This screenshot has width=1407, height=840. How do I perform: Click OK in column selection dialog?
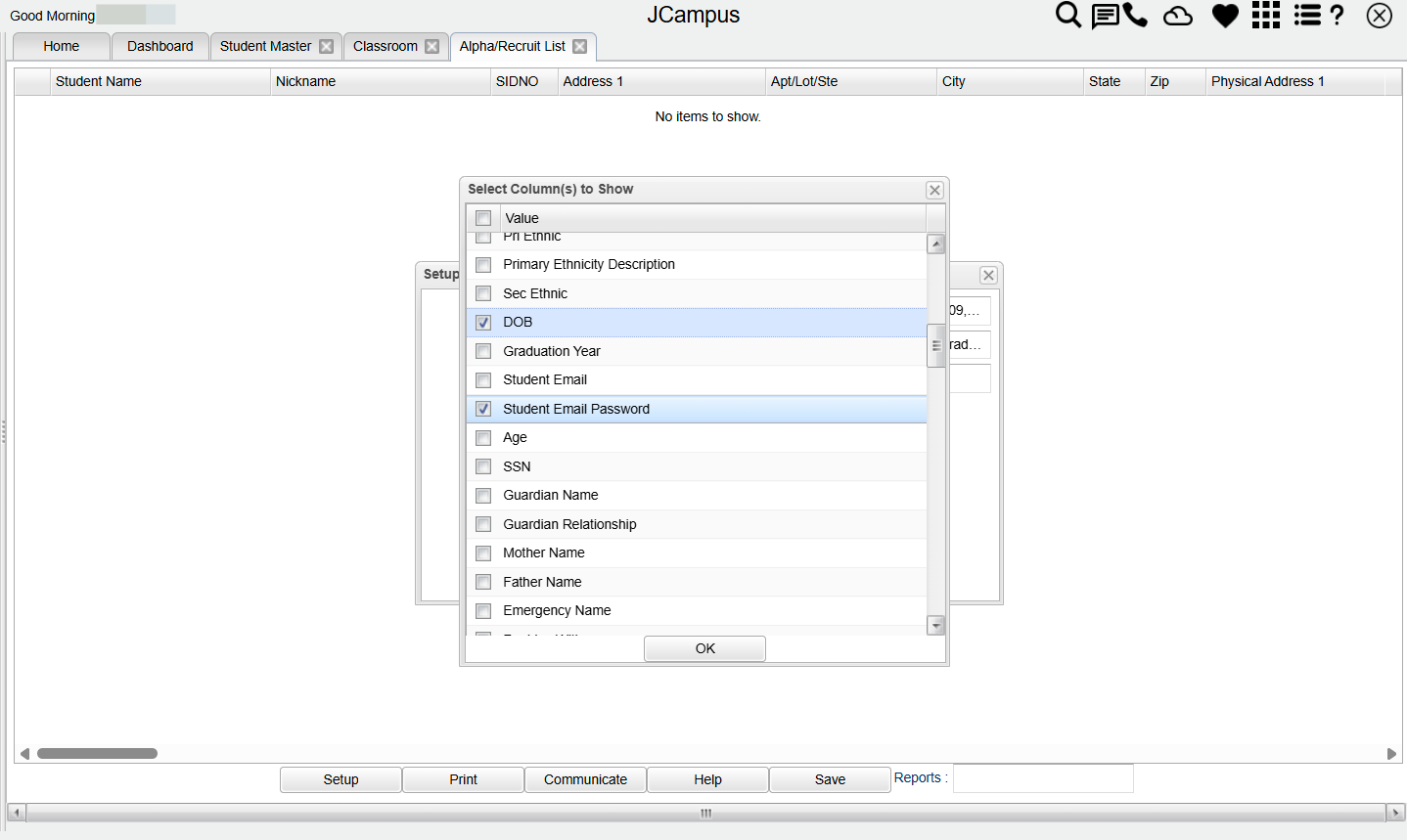[x=704, y=648]
